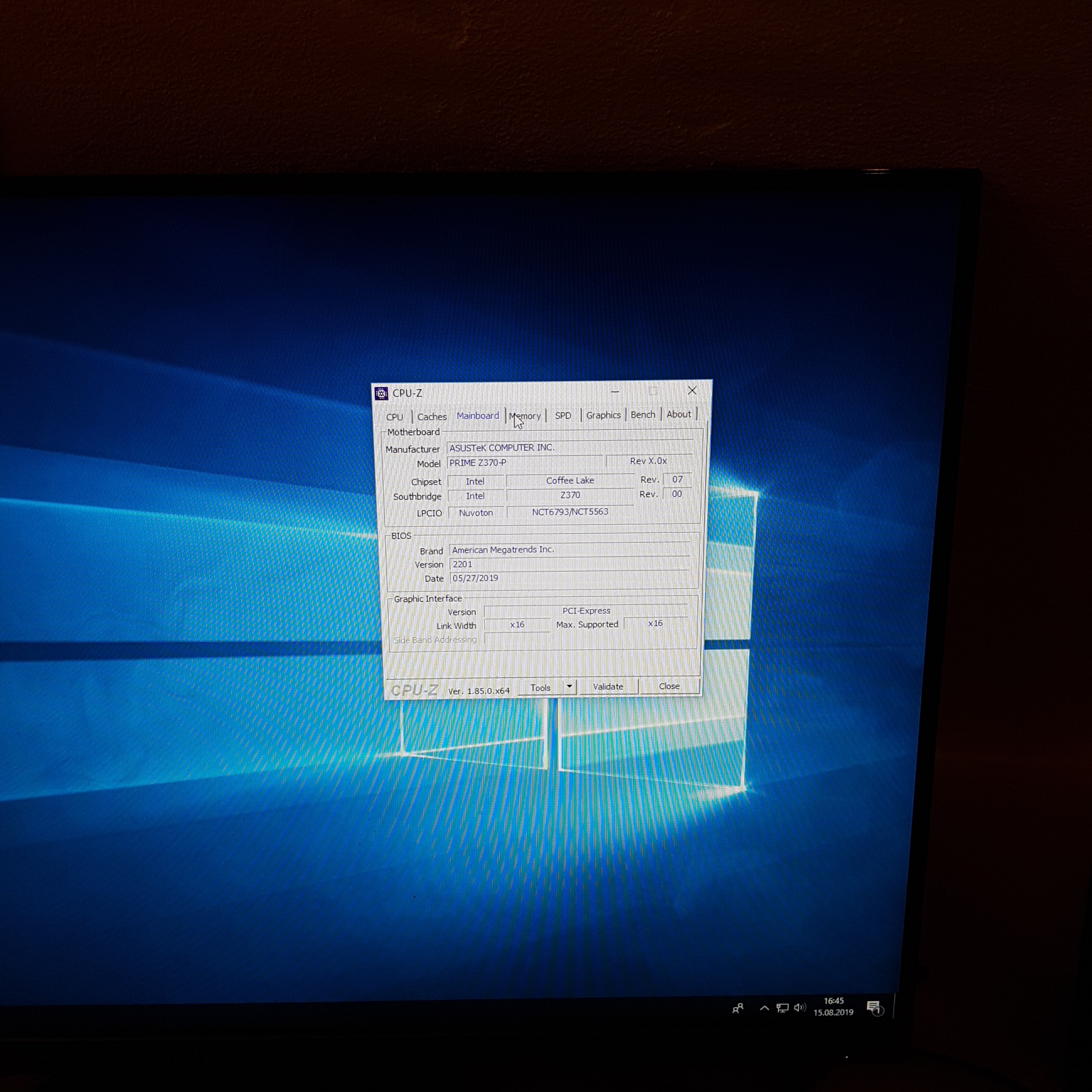Open the Memory tab
1092x1092 pixels.
pos(525,416)
